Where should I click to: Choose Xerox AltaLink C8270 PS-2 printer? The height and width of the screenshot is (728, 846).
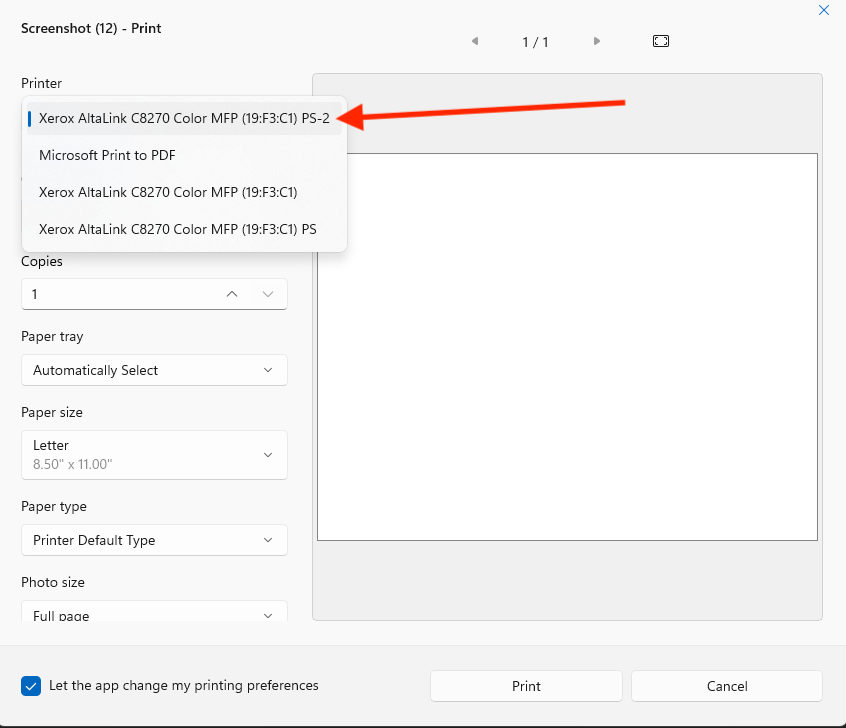pyautogui.click(x=184, y=118)
